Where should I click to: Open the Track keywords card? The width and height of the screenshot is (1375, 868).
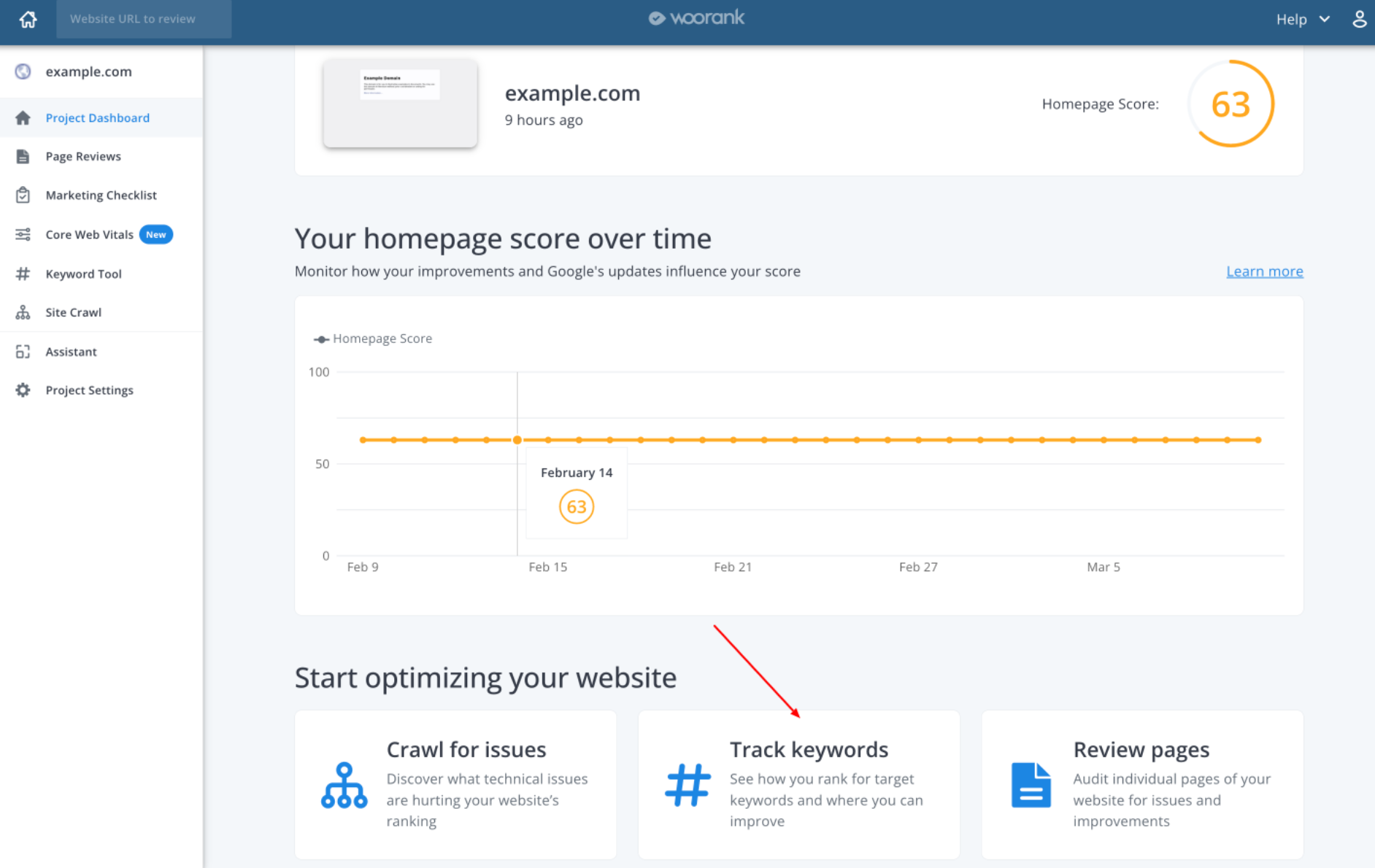pyautogui.click(x=798, y=785)
